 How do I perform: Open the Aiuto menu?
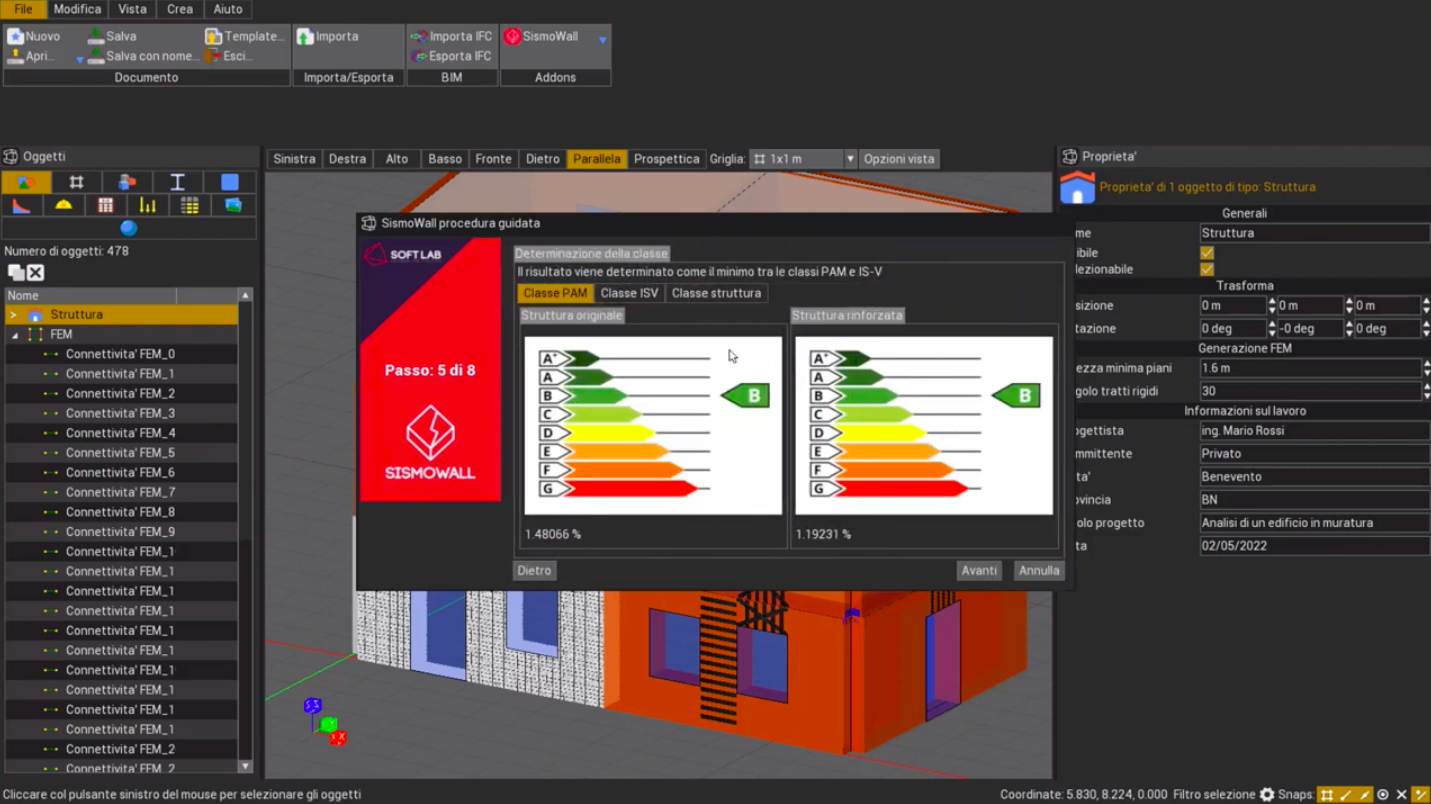pyautogui.click(x=228, y=9)
